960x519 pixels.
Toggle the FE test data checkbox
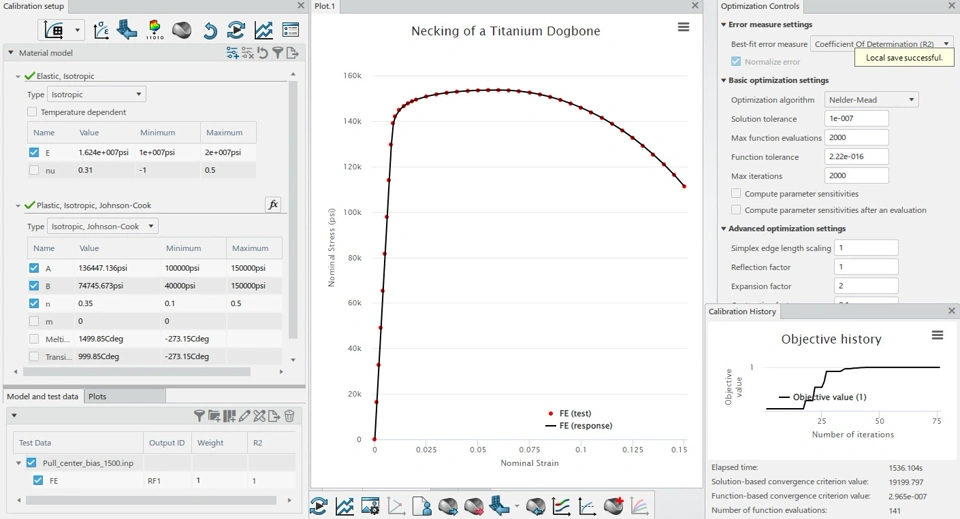coord(38,480)
